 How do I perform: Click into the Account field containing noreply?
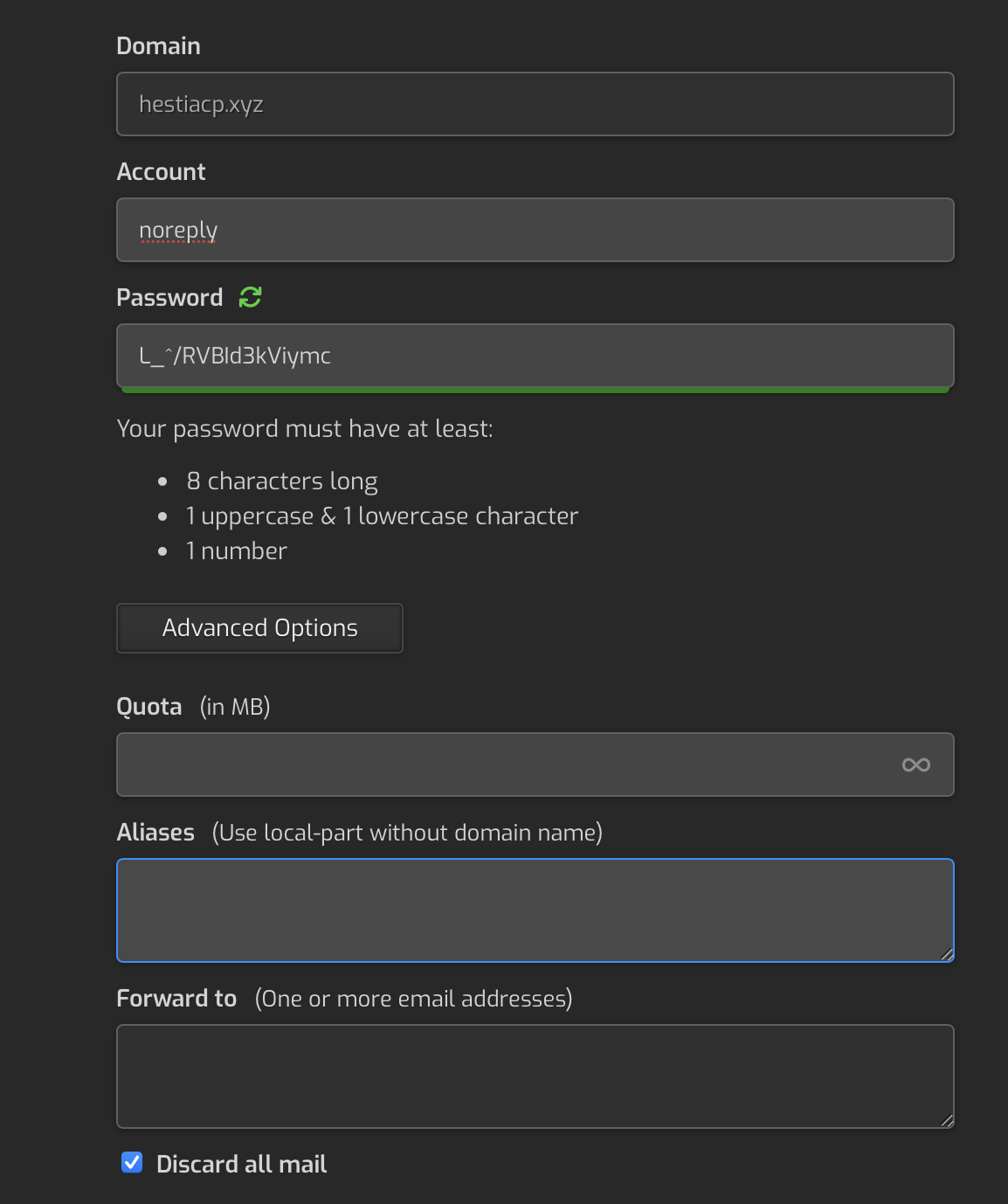pos(535,230)
